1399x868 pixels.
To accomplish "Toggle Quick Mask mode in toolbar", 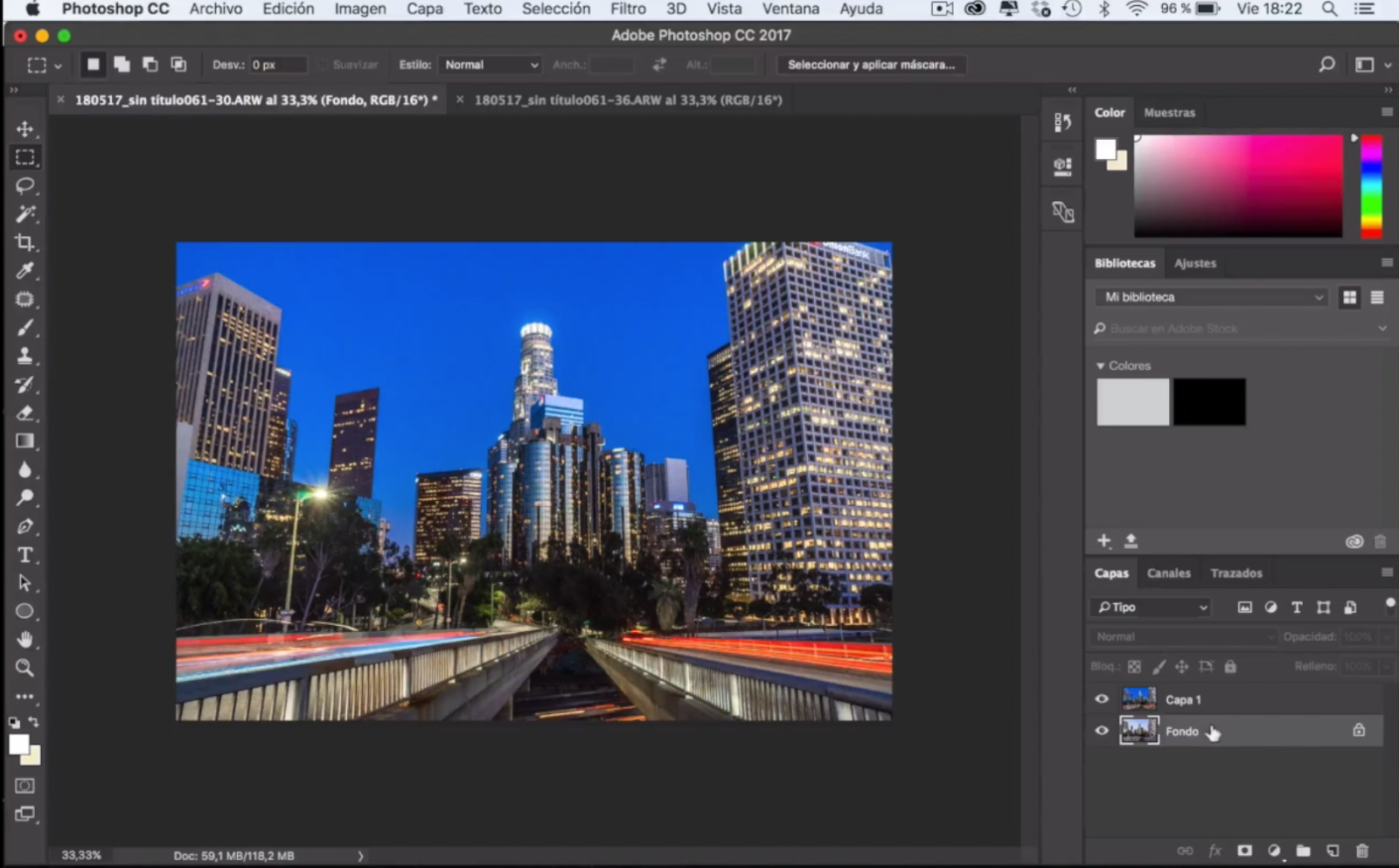I will (24, 786).
